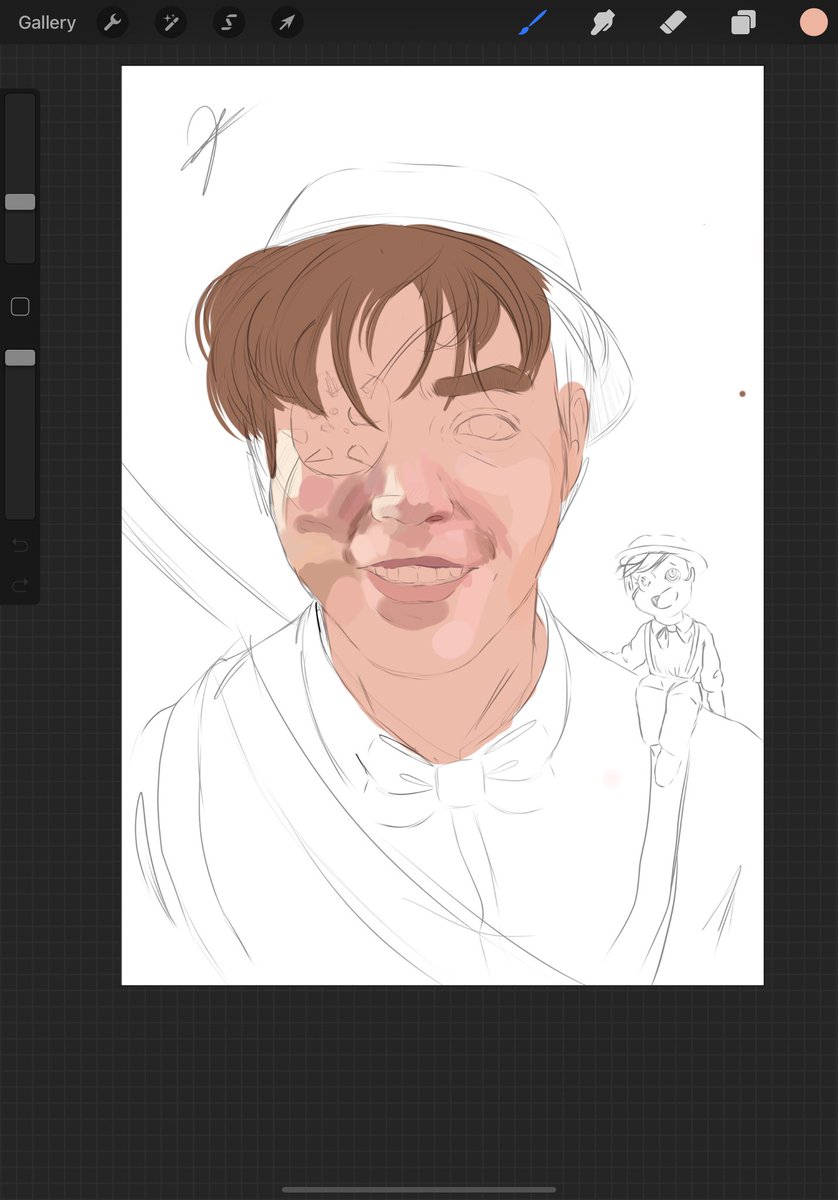Tap the brush opacity slider handle
Viewport: 838px width, 1200px height.
pos(20,358)
